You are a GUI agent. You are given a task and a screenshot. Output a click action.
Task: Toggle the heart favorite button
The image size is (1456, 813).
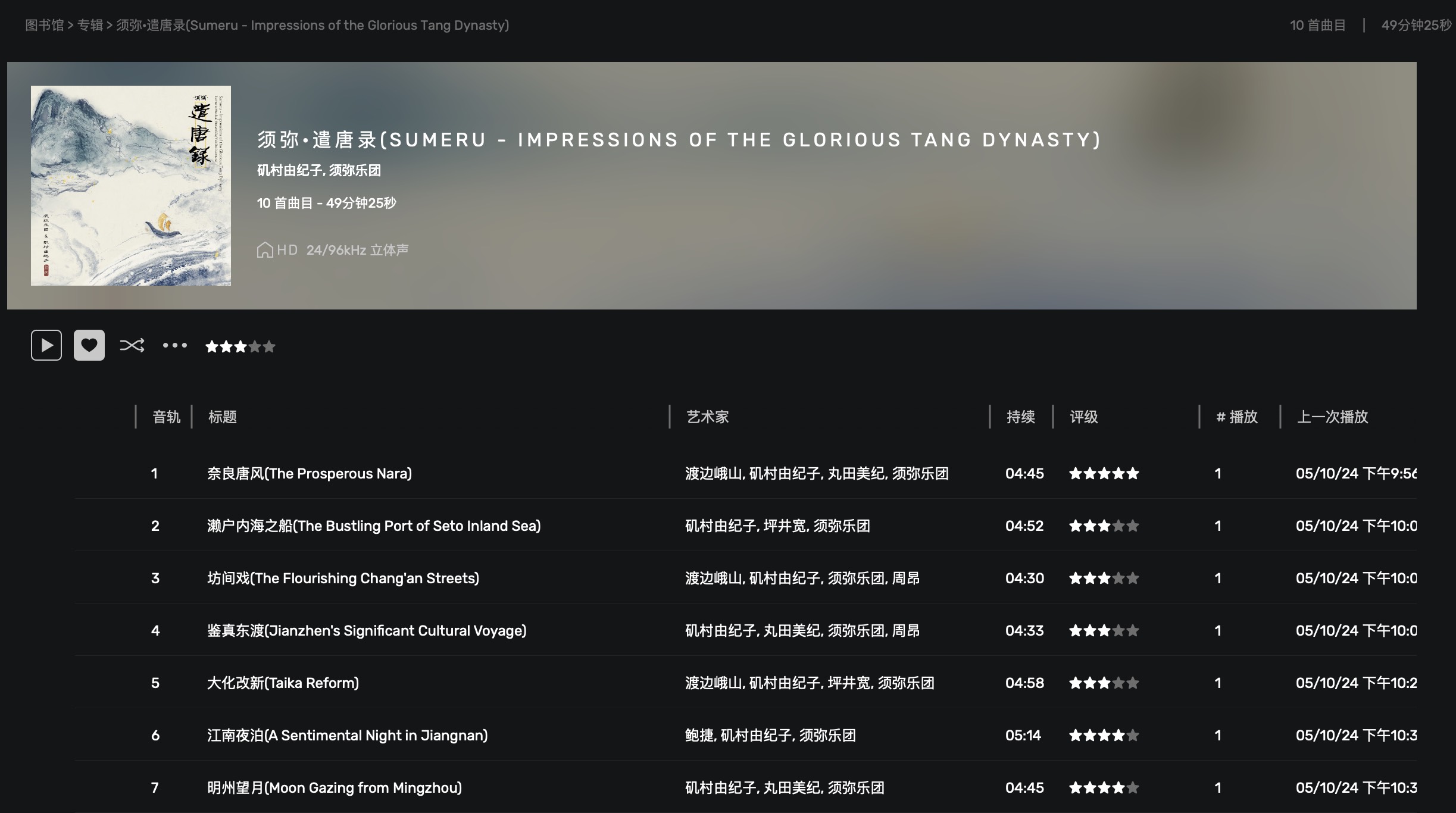pos(89,345)
